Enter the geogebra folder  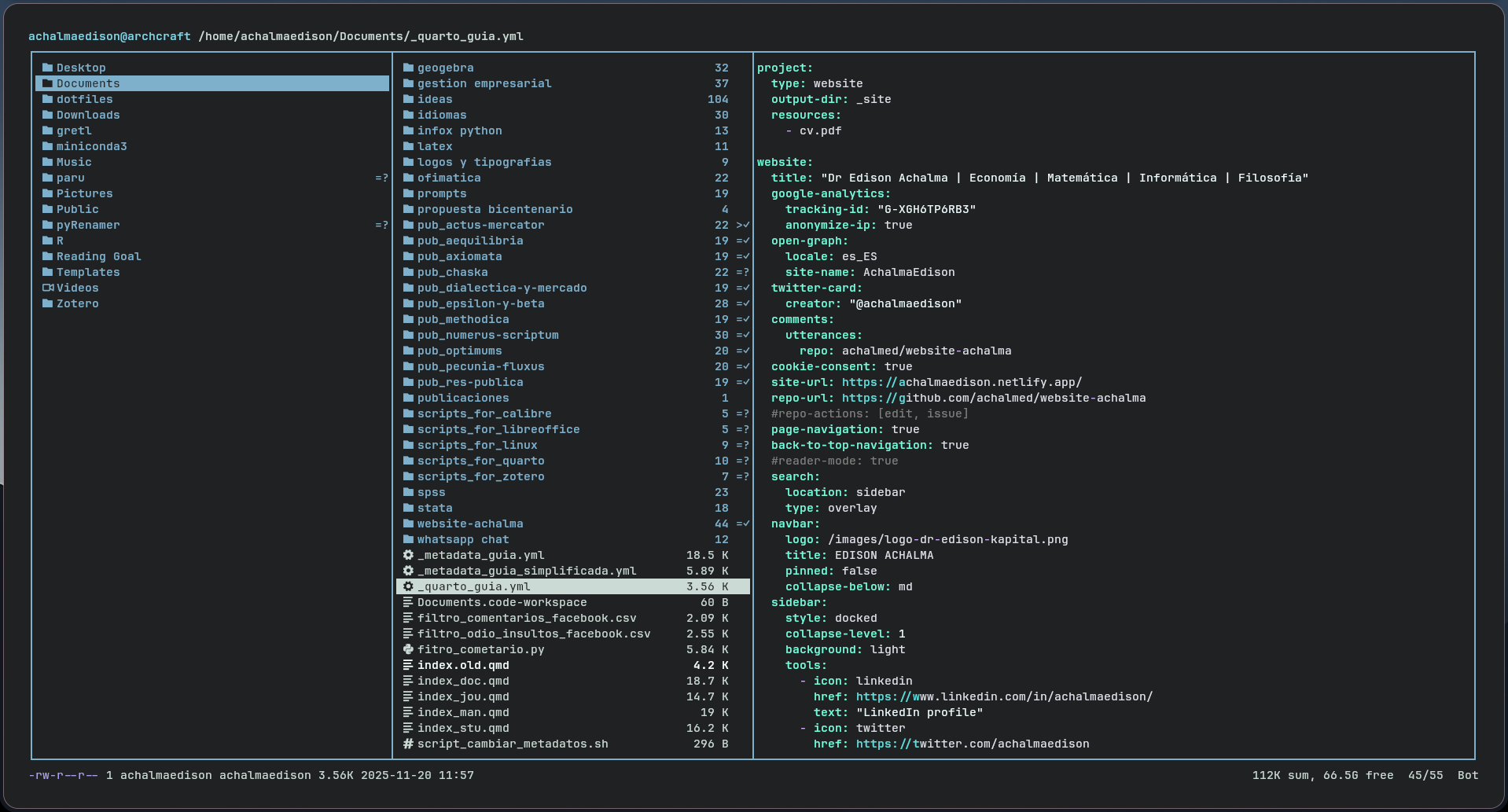click(x=445, y=68)
